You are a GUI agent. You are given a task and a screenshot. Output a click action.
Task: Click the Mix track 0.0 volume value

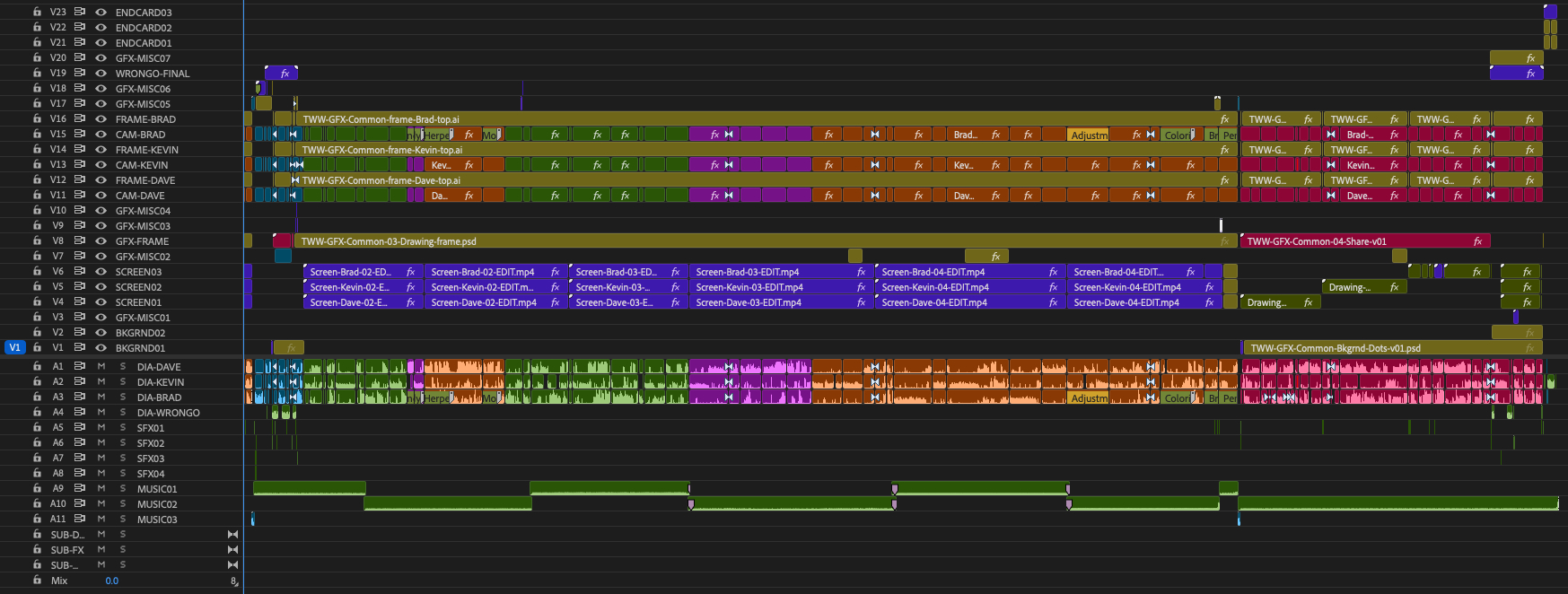(112, 581)
